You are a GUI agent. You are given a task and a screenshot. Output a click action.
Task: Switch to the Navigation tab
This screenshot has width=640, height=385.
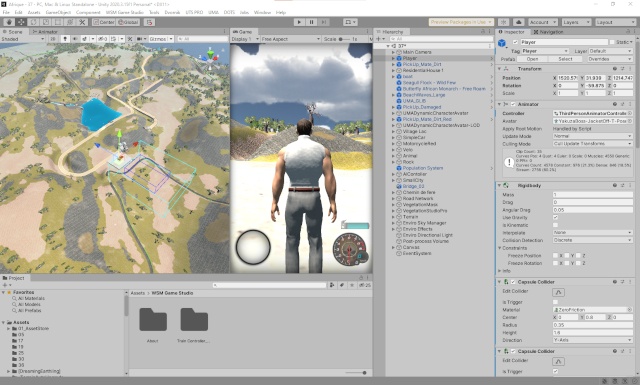[x=548, y=31]
